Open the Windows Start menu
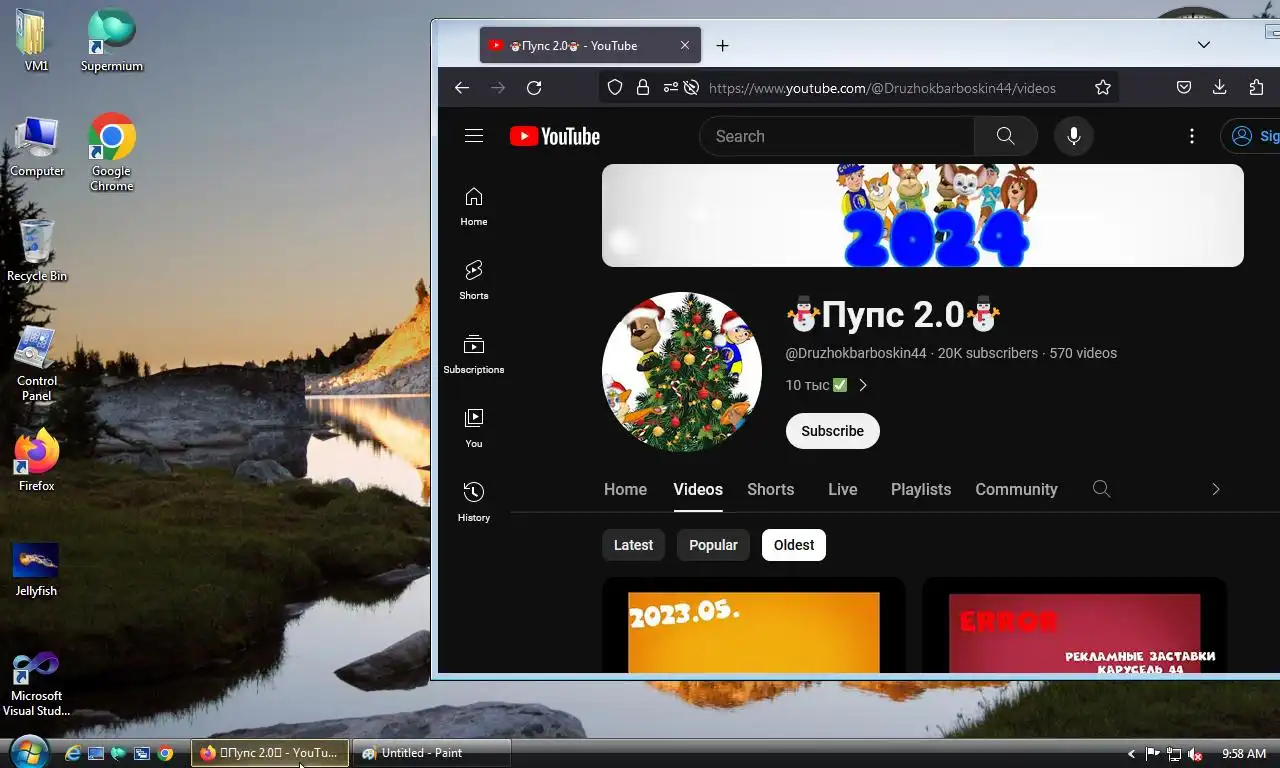Screen dimensions: 1280x768 click(28, 752)
